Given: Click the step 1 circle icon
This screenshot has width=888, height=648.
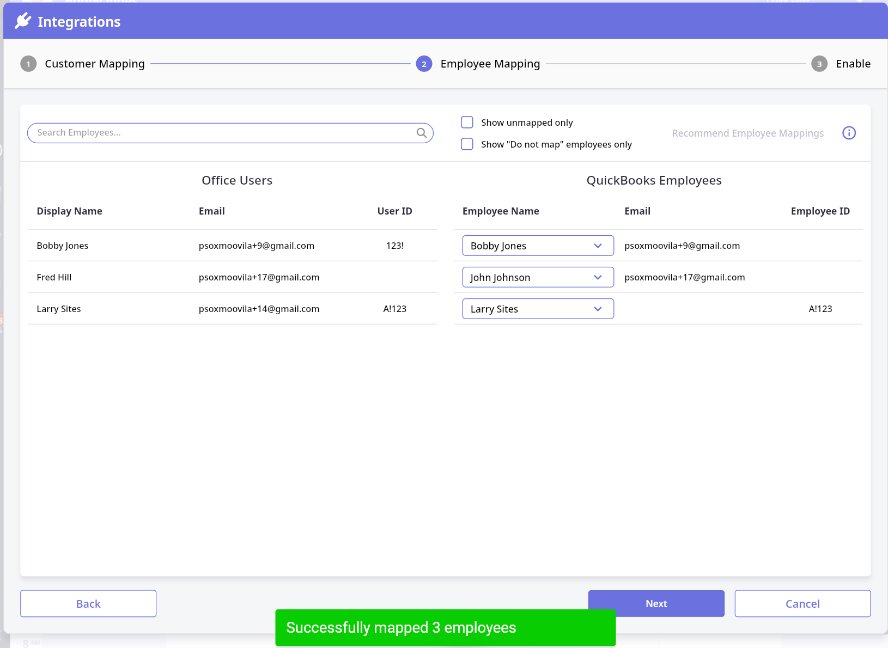Looking at the screenshot, I should 28,64.
